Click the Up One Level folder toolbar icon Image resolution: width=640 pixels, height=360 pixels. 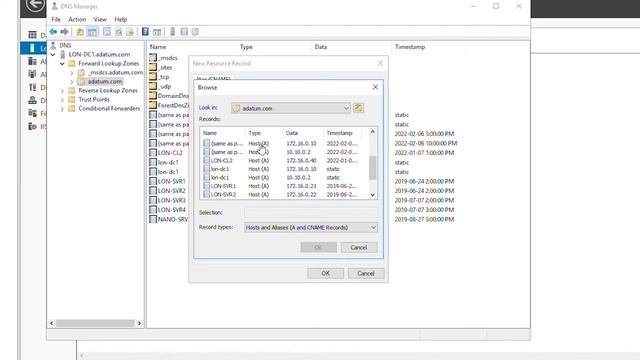pos(80,32)
